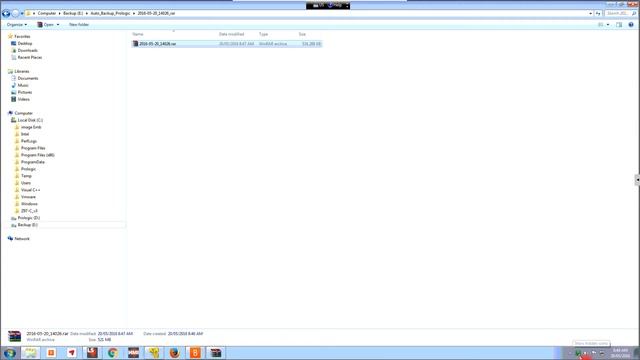640x360 pixels.
Task: Select Computer in the navigation tree
Action: [23, 113]
